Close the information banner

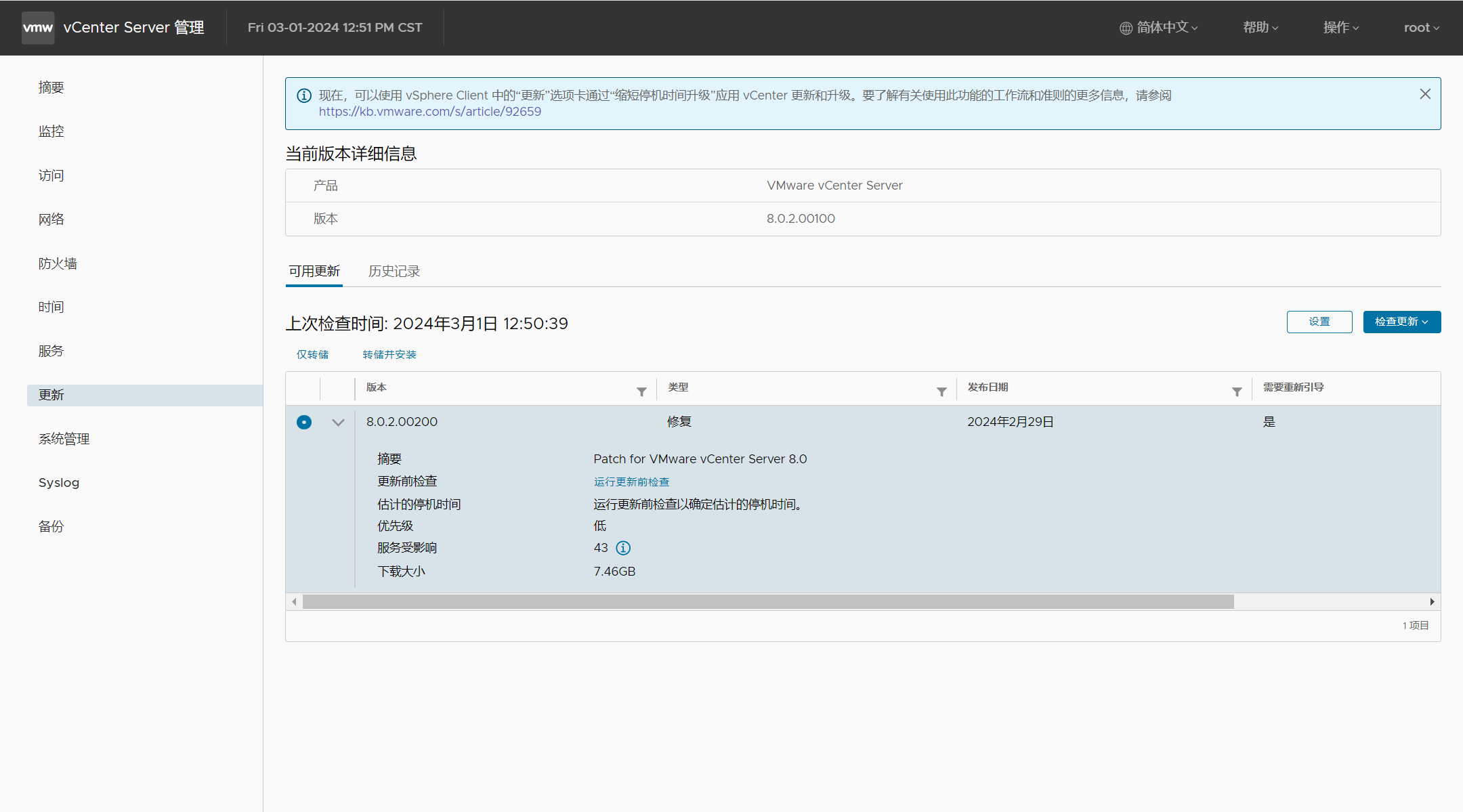coord(1425,94)
